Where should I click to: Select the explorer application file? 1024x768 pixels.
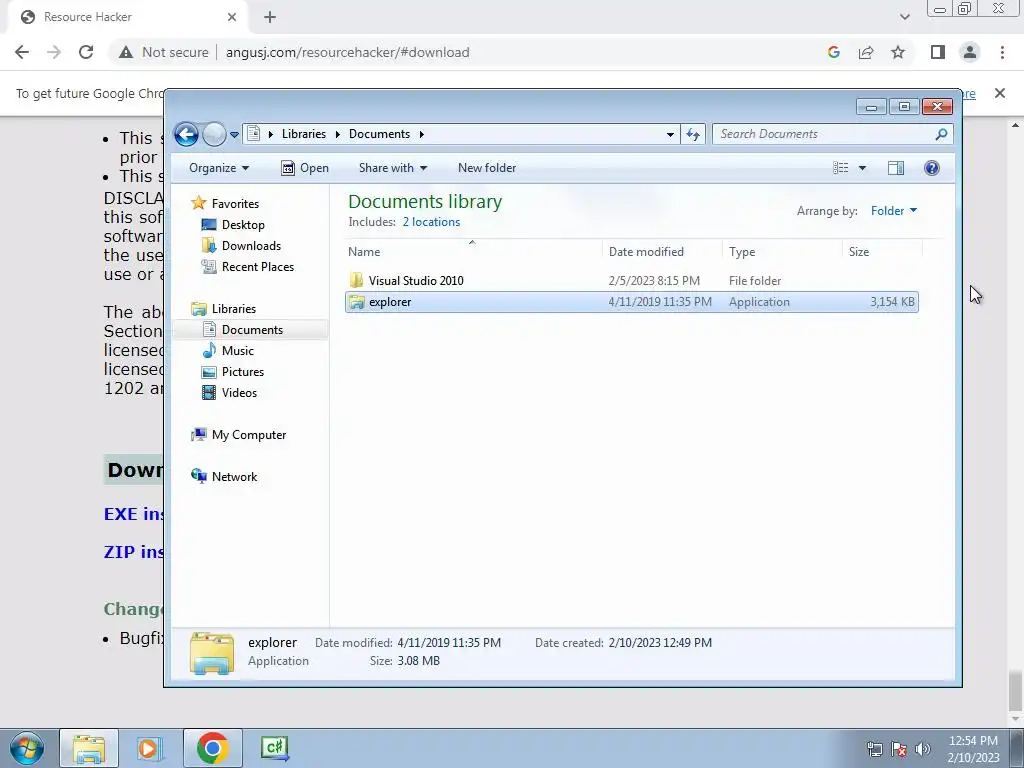pos(632,302)
